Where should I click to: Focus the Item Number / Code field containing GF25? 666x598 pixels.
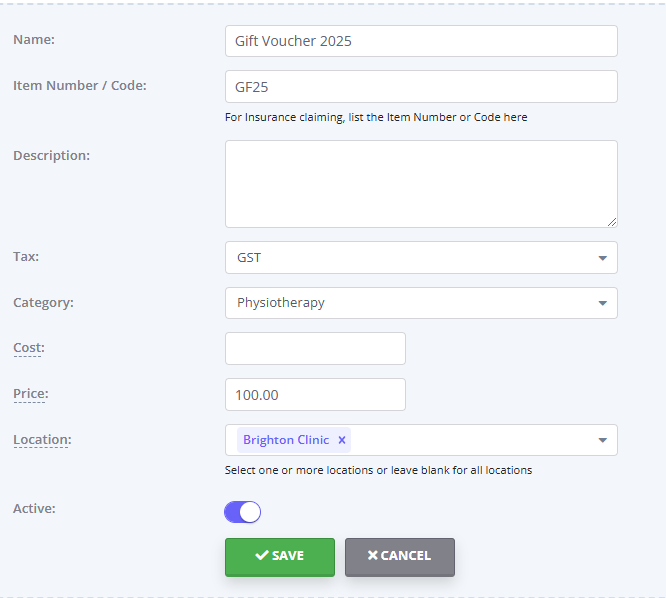click(x=421, y=87)
